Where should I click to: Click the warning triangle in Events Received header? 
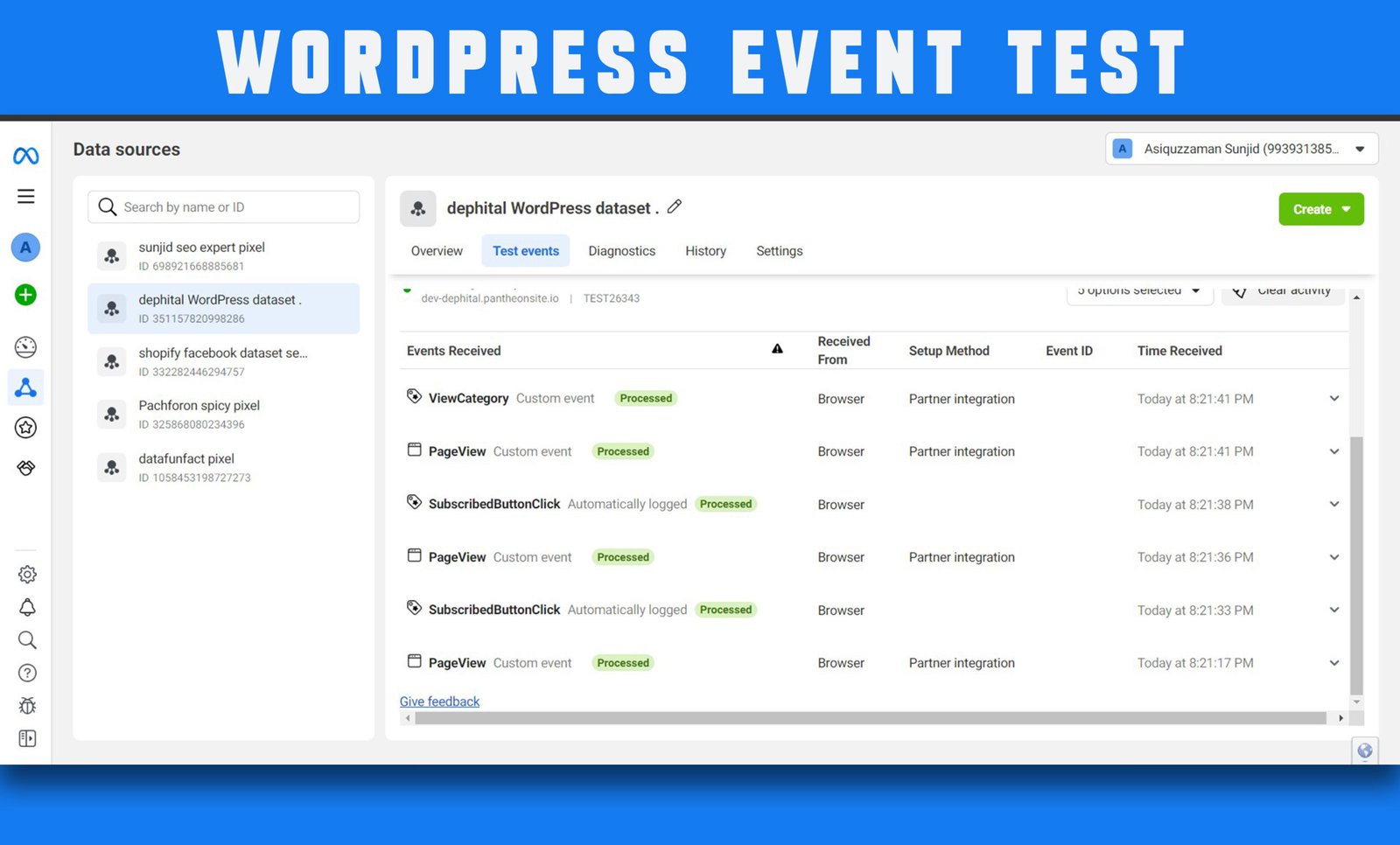tap(777, 348)
